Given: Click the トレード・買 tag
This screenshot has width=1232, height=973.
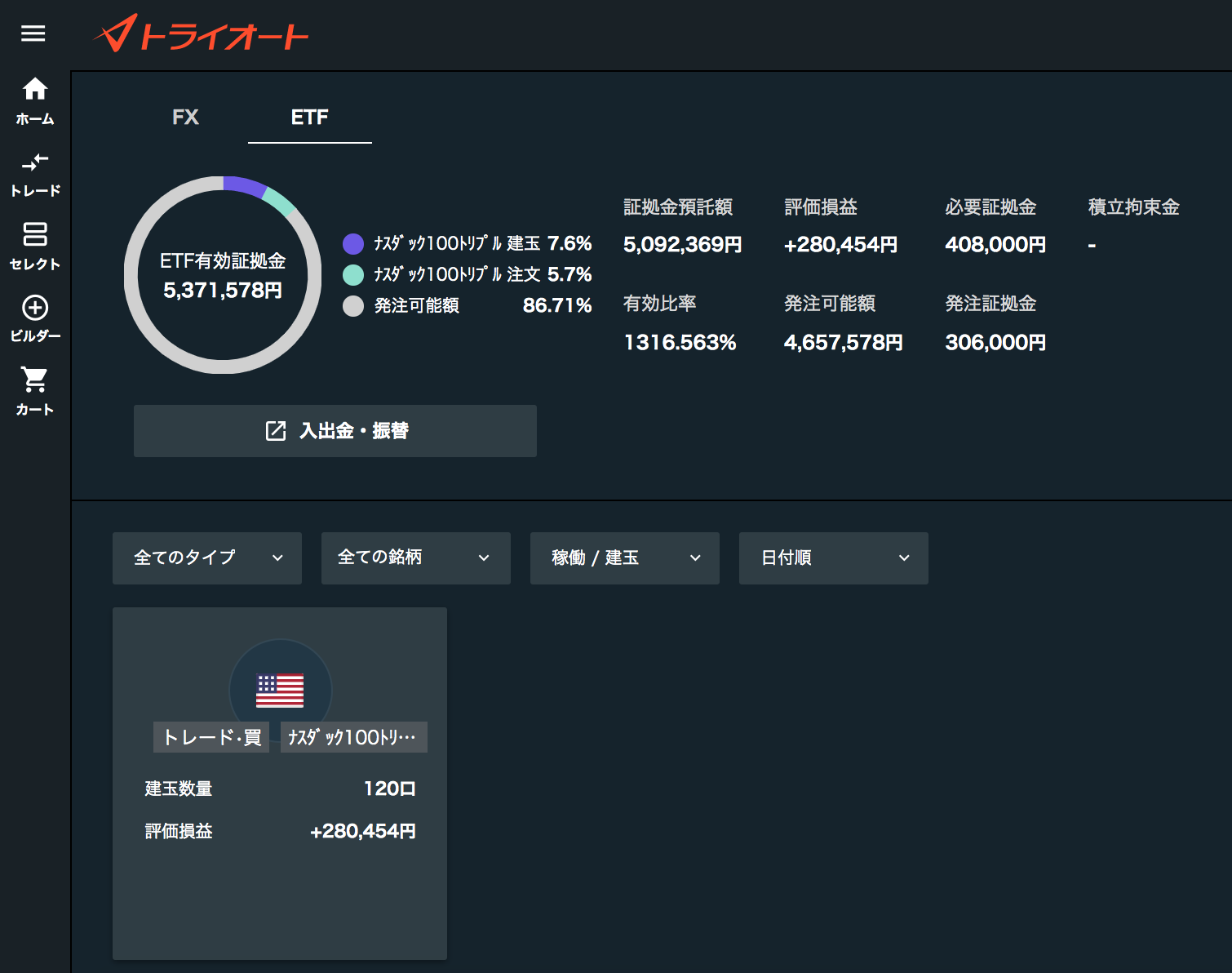Looking at the screenshot, I should (211, 737).
